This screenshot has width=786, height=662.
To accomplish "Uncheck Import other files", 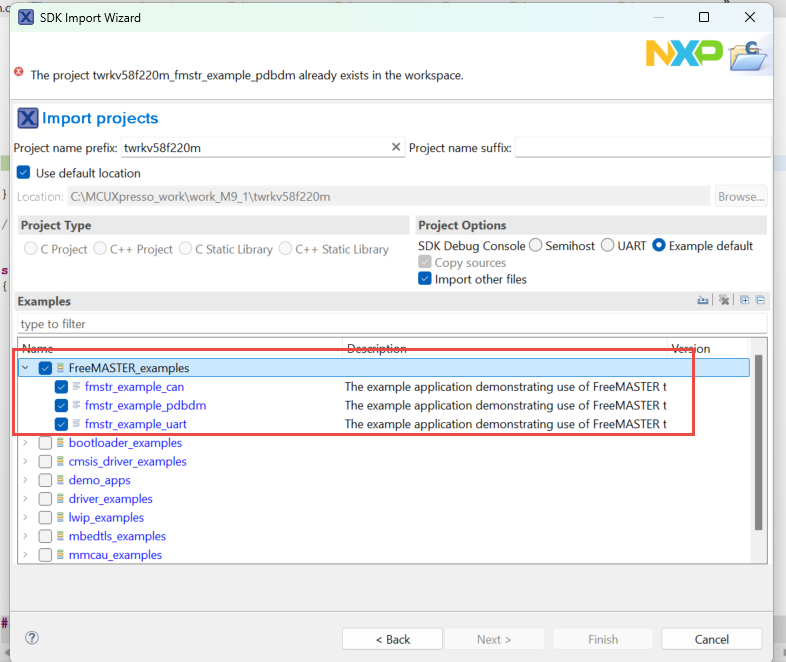I will (425, 279).
